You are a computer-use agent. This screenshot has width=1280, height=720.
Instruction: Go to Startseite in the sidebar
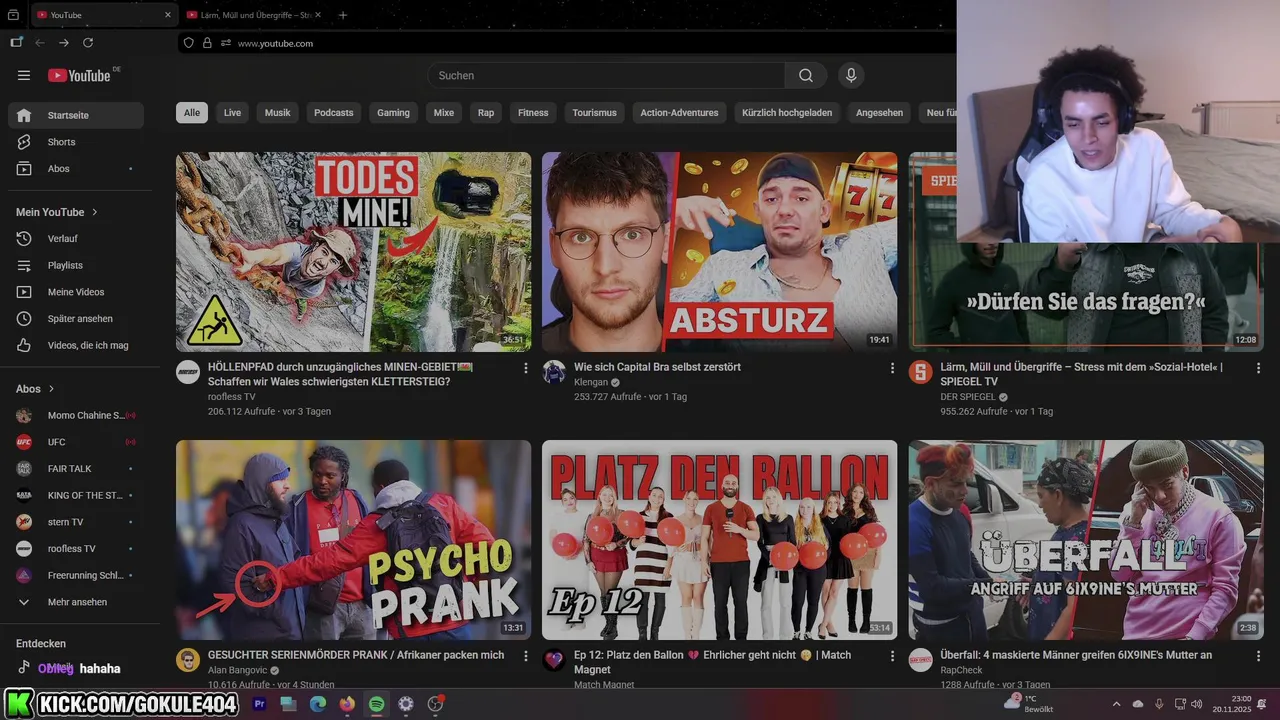pos(76,115)
